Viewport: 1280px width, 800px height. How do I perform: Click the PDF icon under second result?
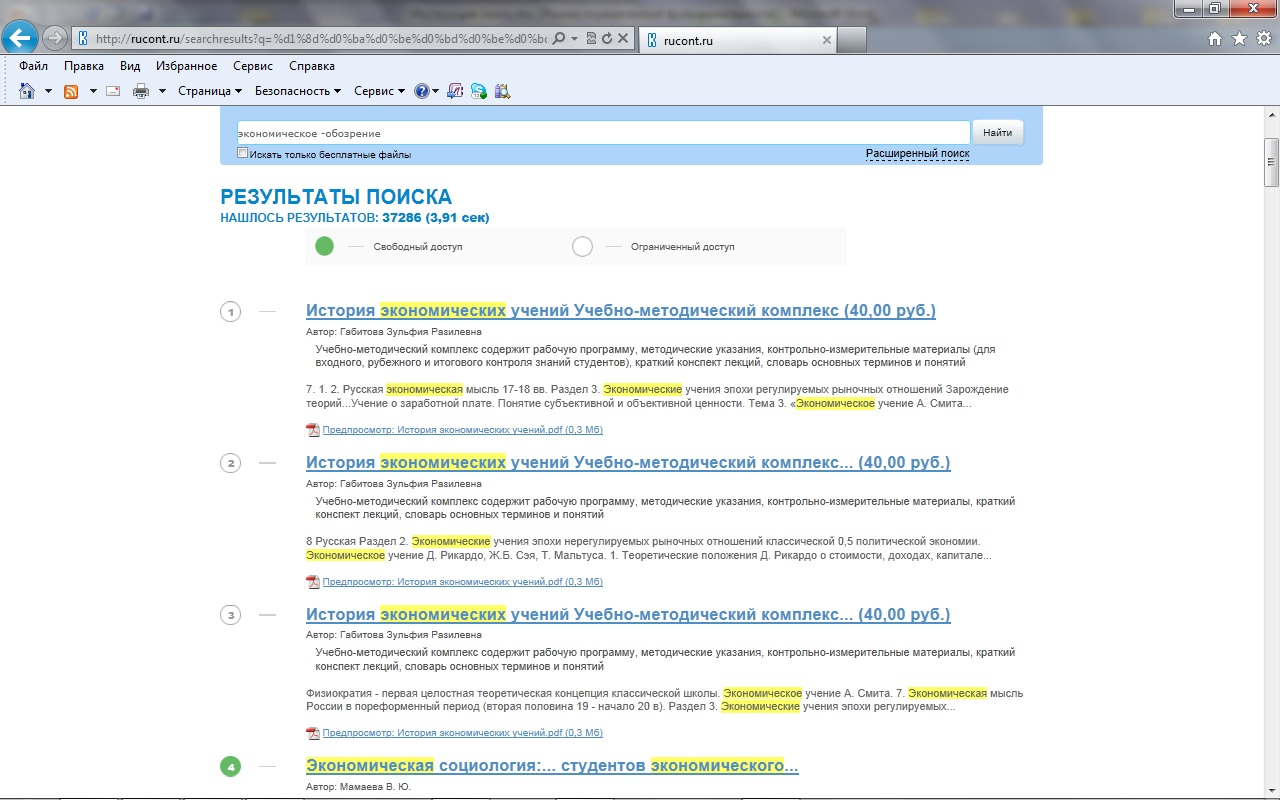313,582
